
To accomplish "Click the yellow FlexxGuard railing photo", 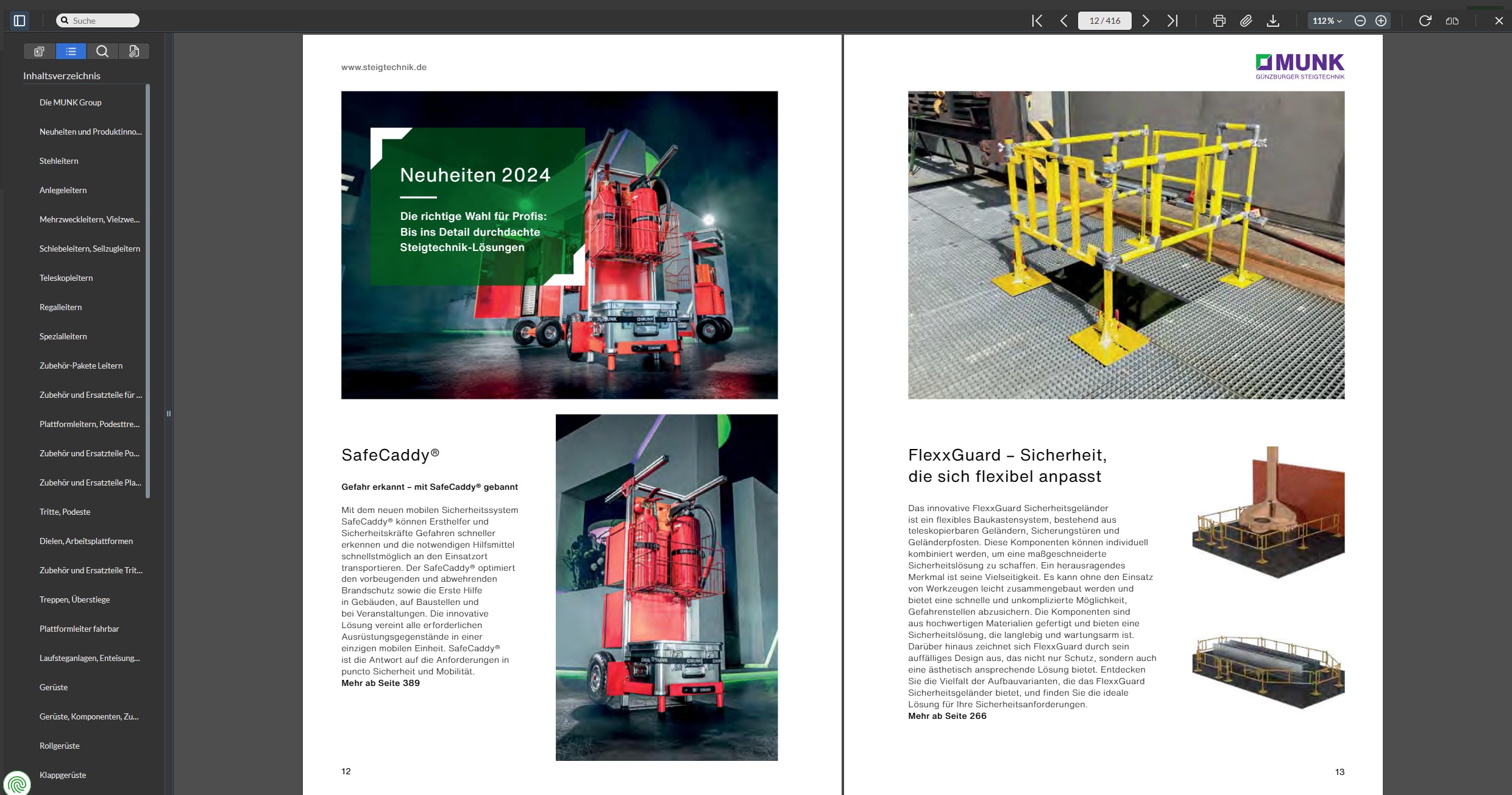I will pos(1126,245).
